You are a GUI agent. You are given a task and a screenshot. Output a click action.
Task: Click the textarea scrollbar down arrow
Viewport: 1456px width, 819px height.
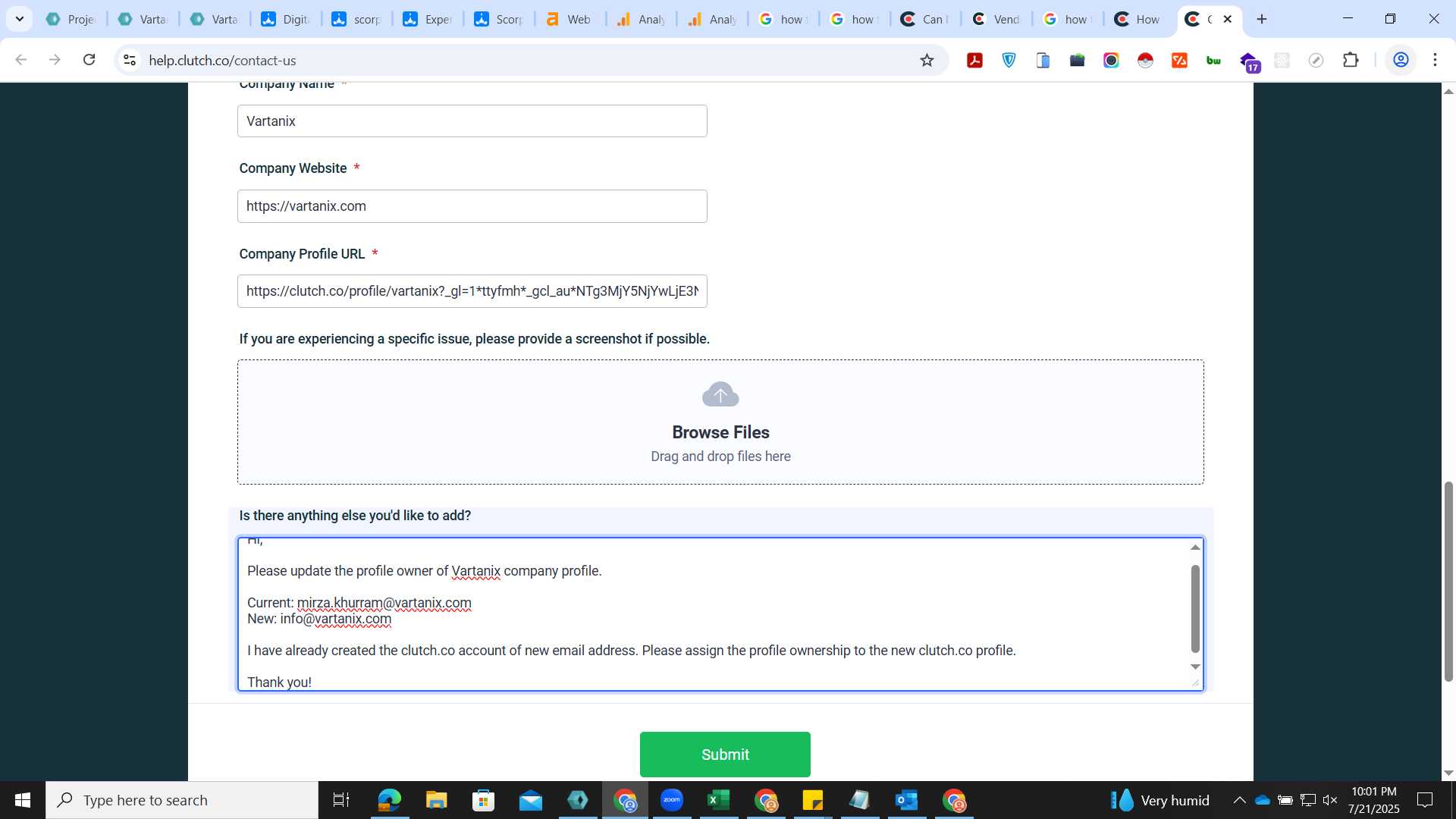[x=1195, y=667]
